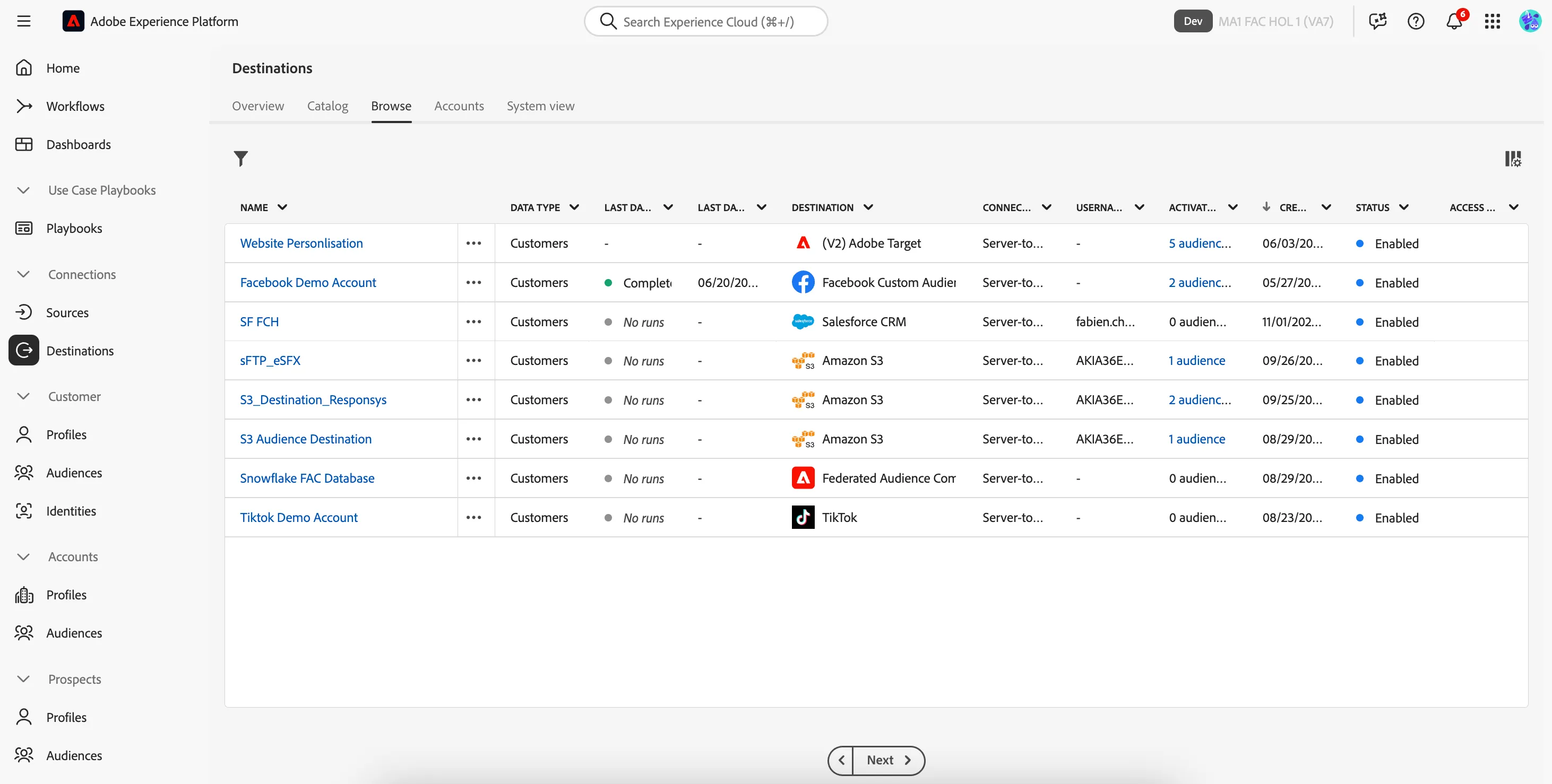Open the help question mark icon
Screen dimensions: 1552x784
click(x=1415, y=22)
